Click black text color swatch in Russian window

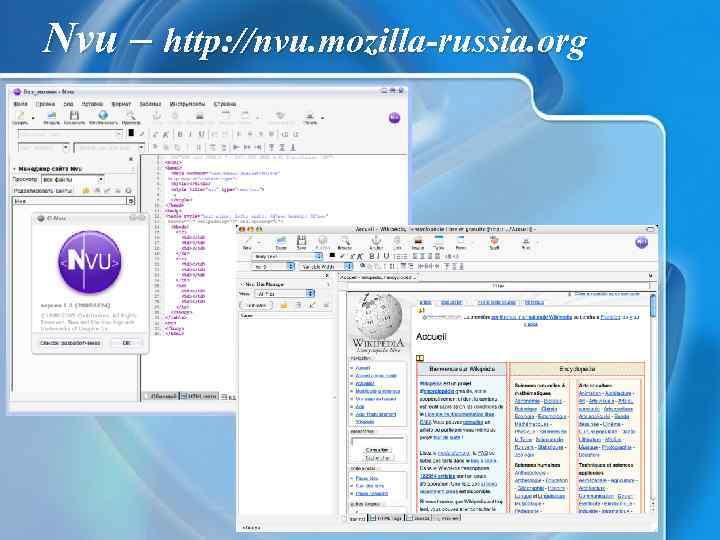point(131,133)
